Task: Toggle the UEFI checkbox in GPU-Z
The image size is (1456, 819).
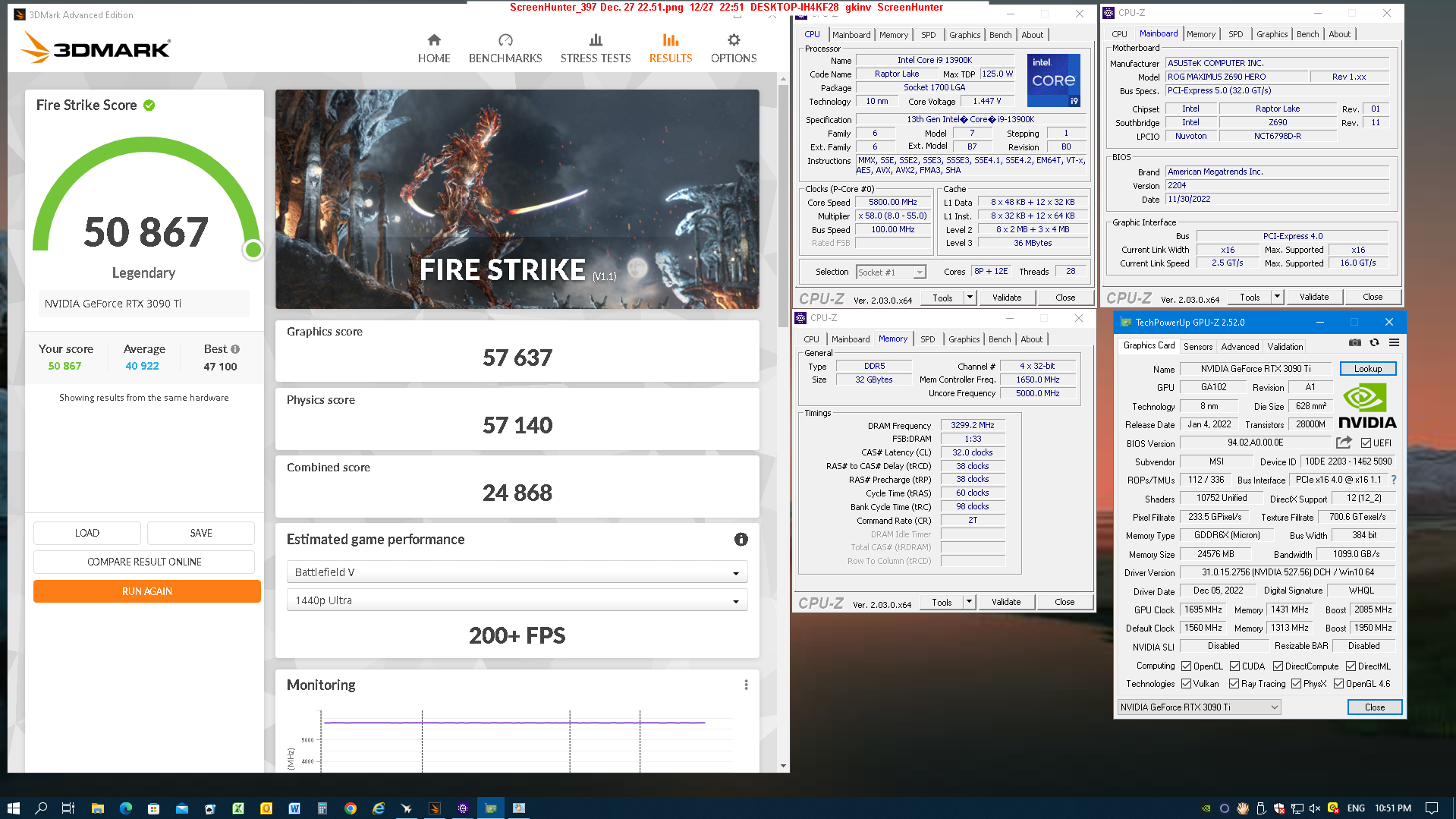Action: click(x=1366, y=443)
